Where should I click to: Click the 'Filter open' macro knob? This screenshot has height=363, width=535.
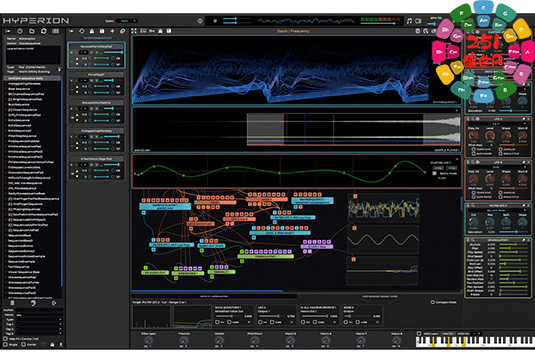[x=148, y=340]
